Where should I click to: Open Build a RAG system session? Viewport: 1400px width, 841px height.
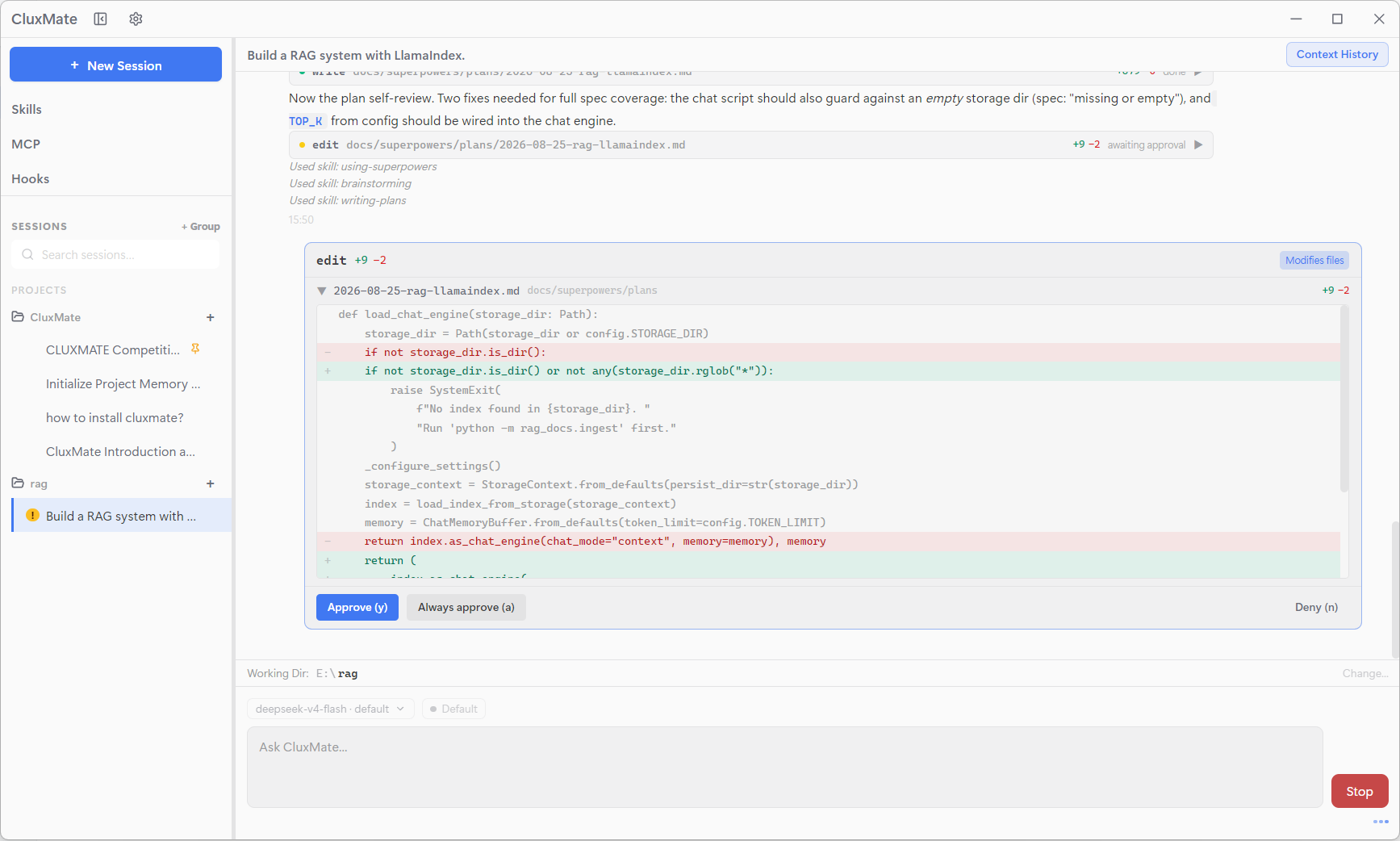coord(121,516)
